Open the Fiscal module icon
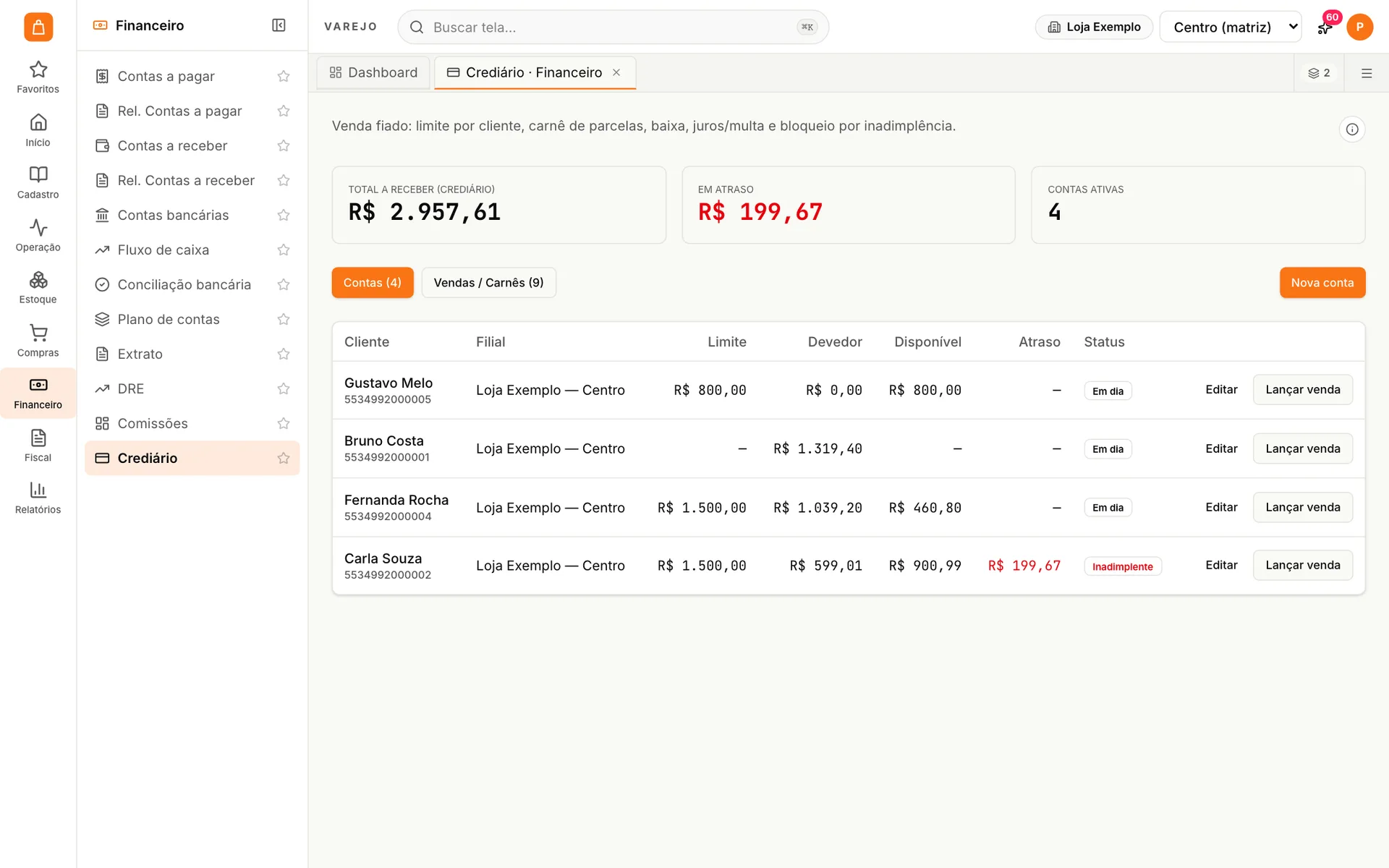Image resolution: width=1389 pixels, height=868 pixels. click(x=38, y=446)
